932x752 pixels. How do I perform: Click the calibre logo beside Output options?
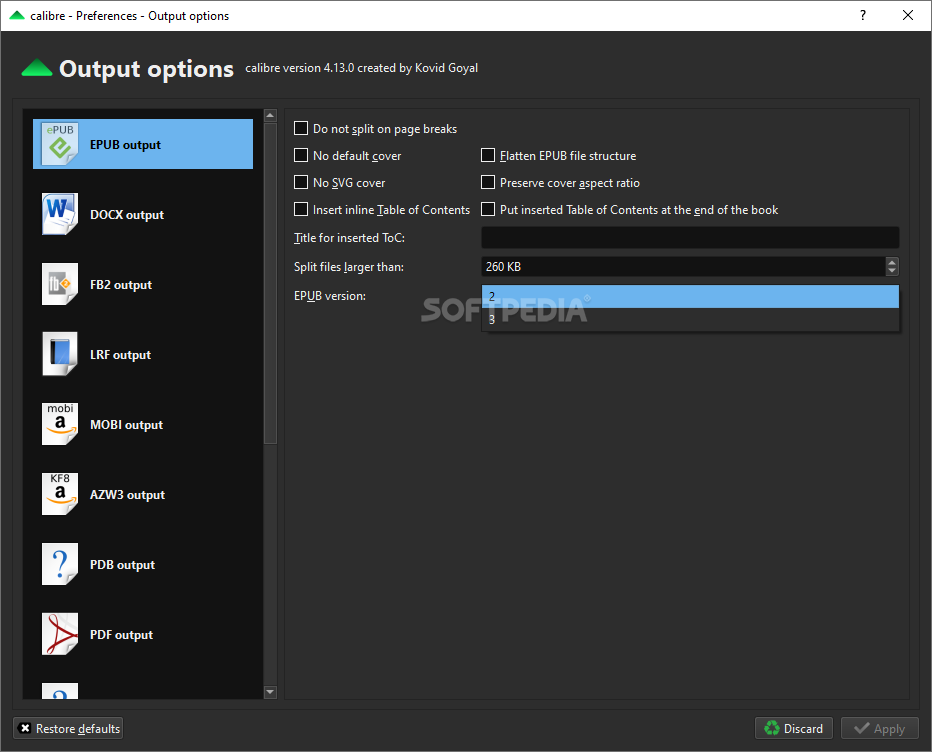point(37,68)
